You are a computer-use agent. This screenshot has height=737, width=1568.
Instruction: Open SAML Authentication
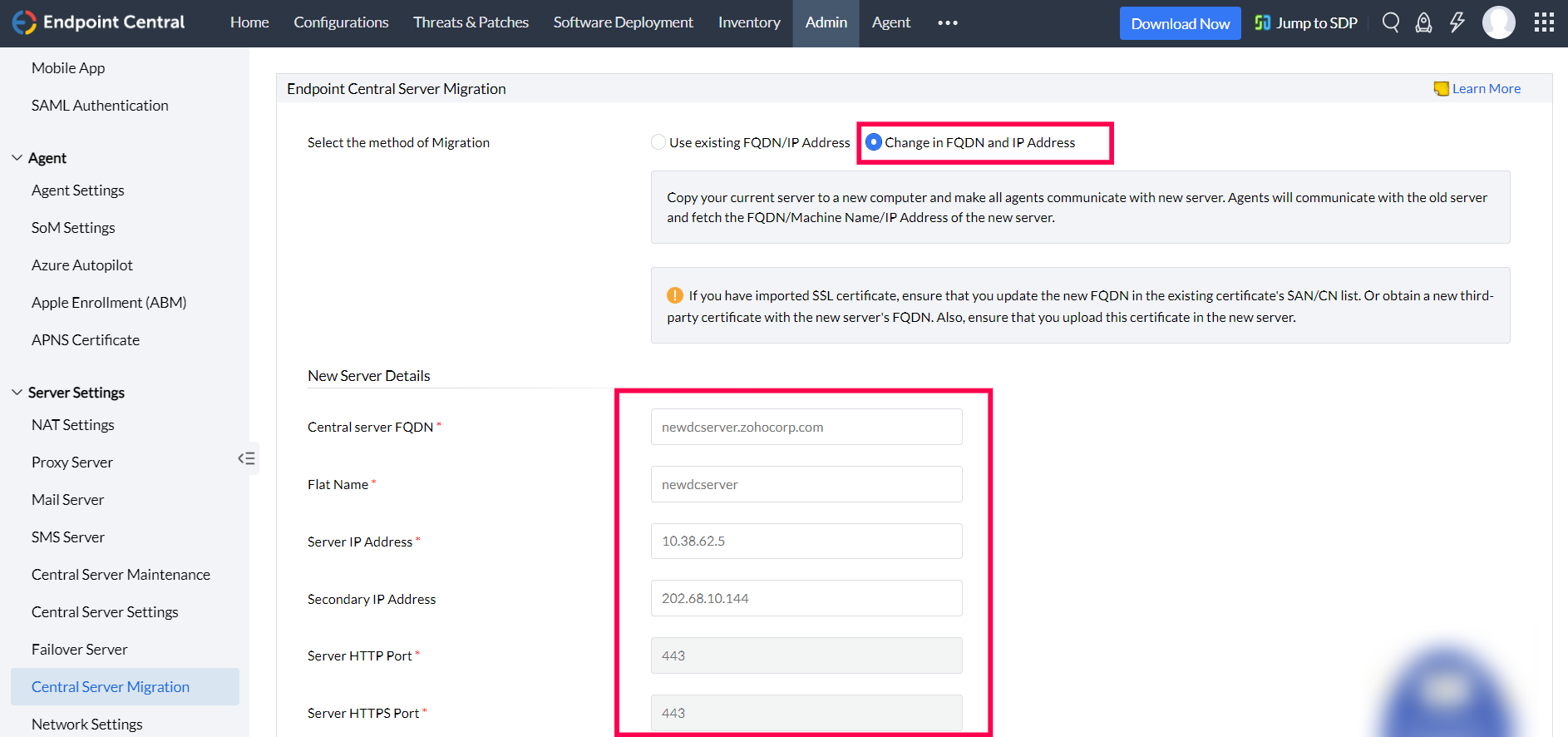coord(100,106)
